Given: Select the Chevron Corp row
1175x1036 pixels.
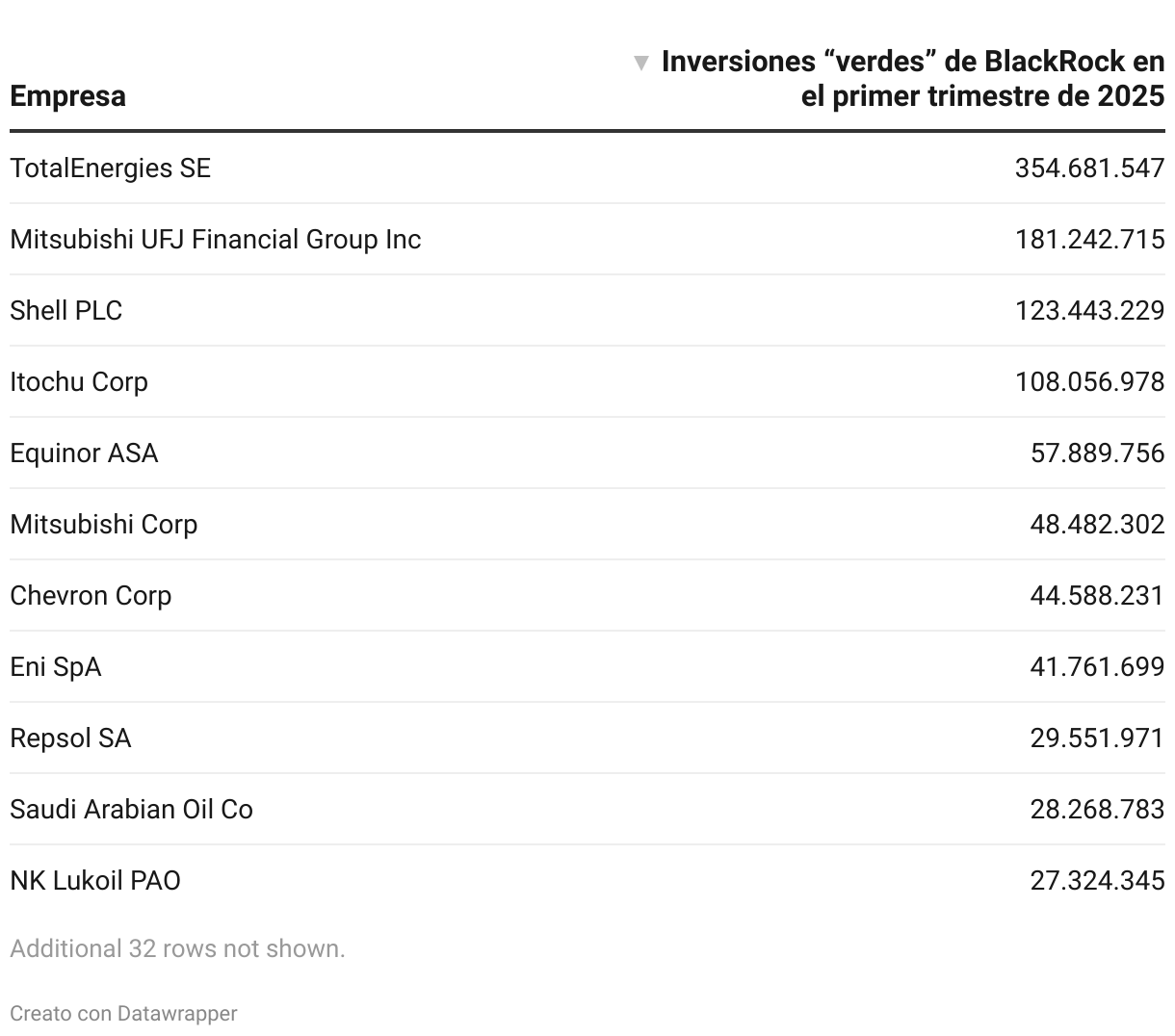Looking at the screenshot, I should point(587,595).
